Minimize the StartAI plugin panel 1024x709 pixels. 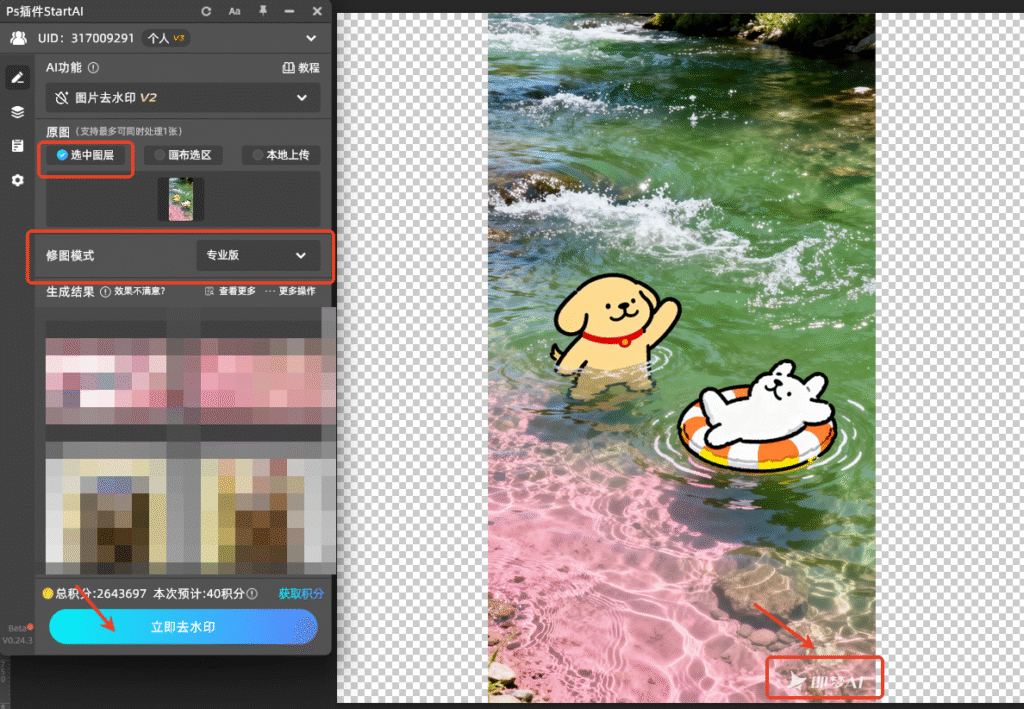pos(289,11)
